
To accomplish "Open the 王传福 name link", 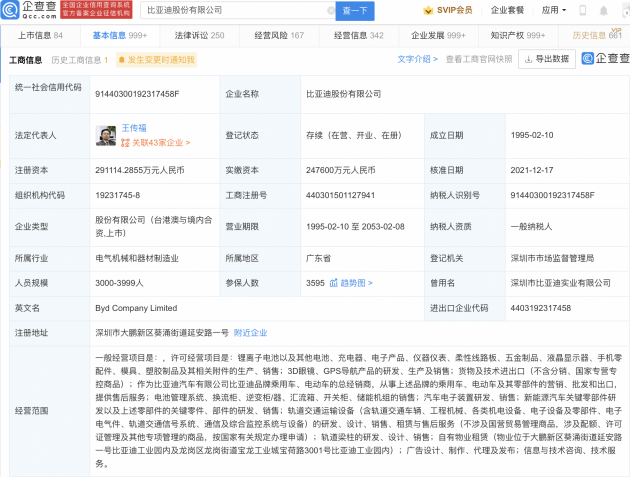I will coord(134,128).
